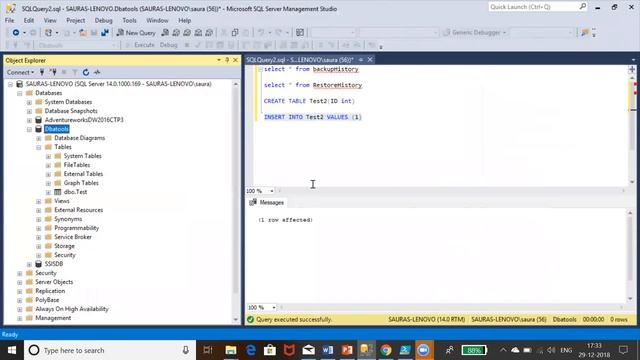This screenshot has width=640, height=360.
Task: Click the Windows Start button
Action: click(11, 350)
